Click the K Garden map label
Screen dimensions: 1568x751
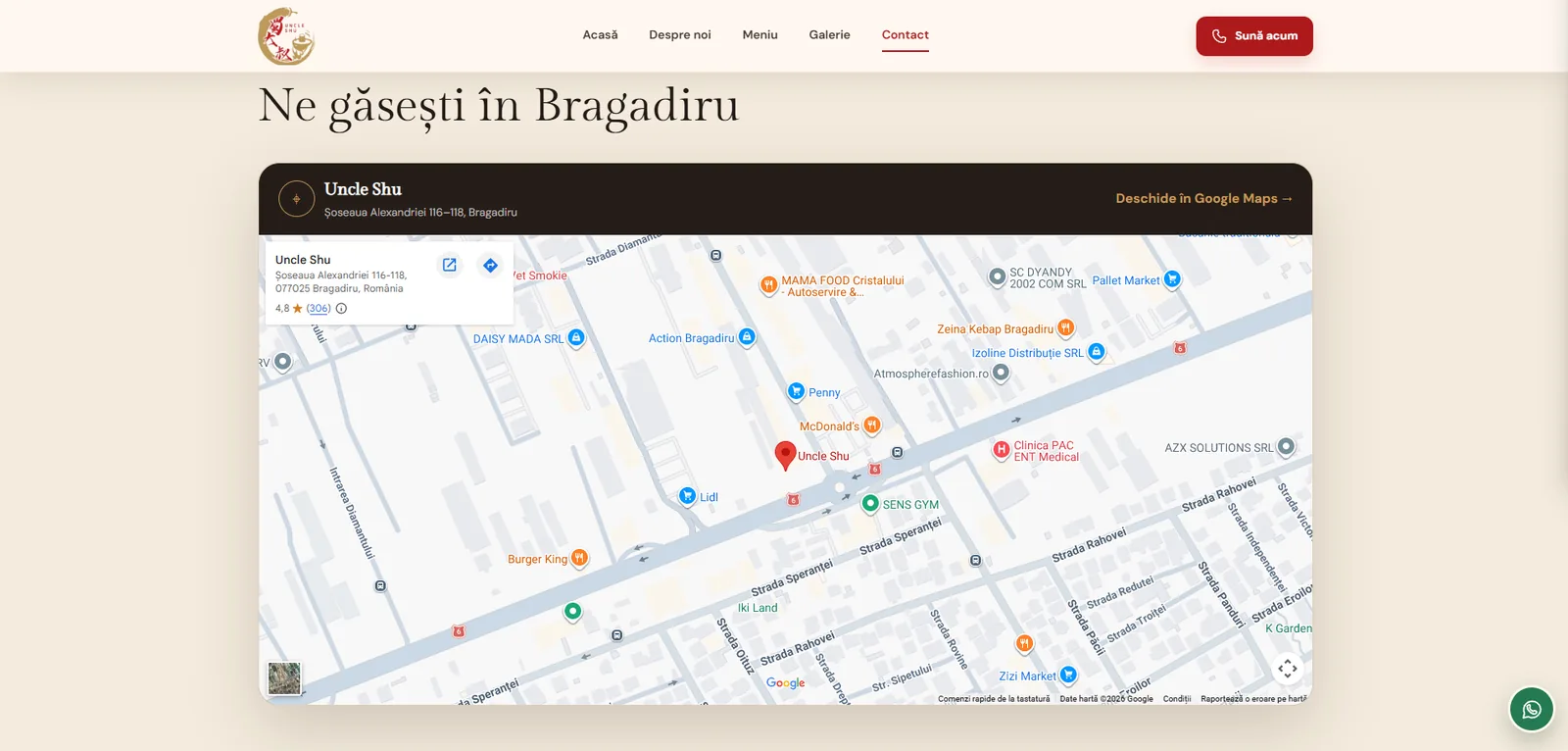1289,628
